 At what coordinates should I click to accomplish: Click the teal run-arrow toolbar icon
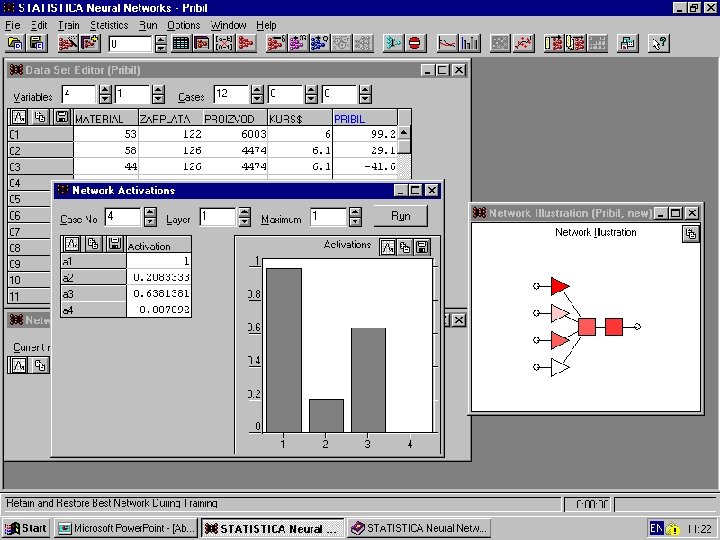click(394, 44)
